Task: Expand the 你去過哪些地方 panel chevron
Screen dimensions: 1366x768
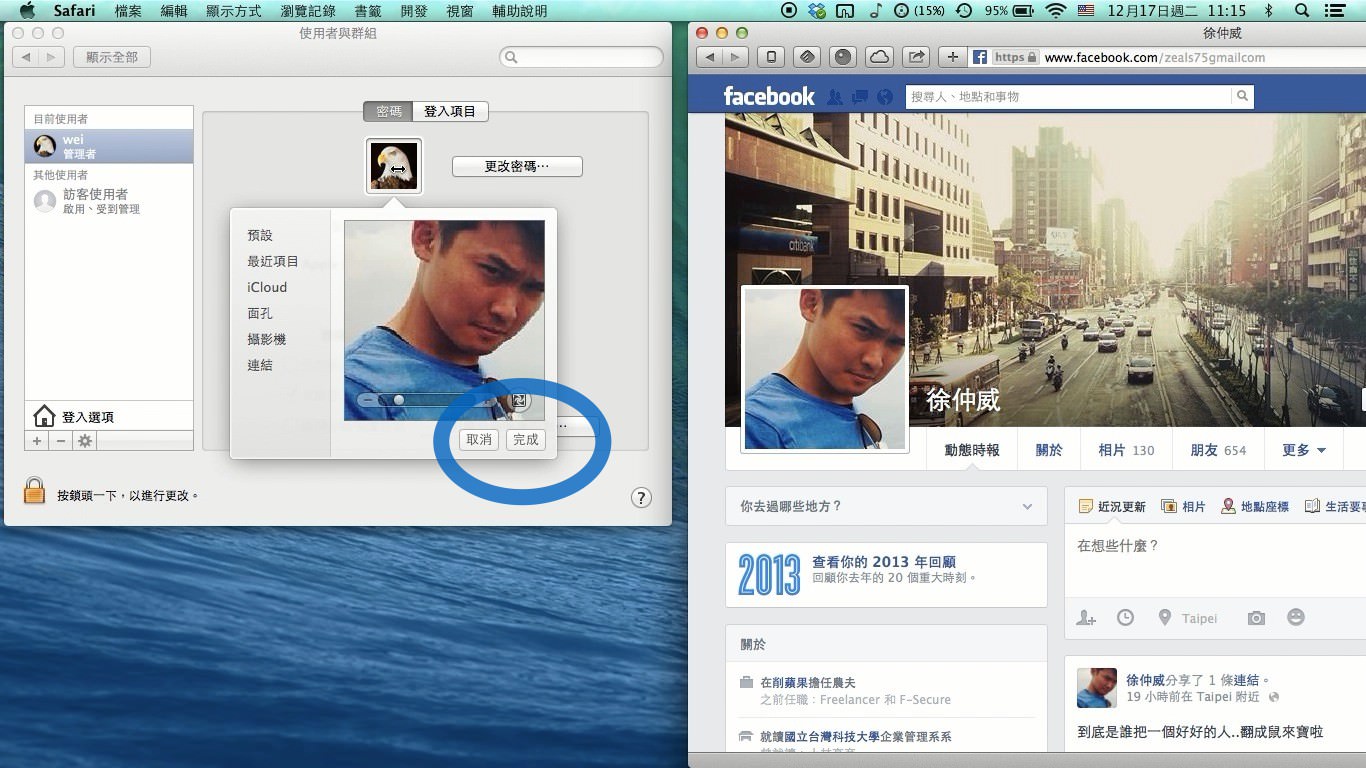Action: pos(1027,507)
